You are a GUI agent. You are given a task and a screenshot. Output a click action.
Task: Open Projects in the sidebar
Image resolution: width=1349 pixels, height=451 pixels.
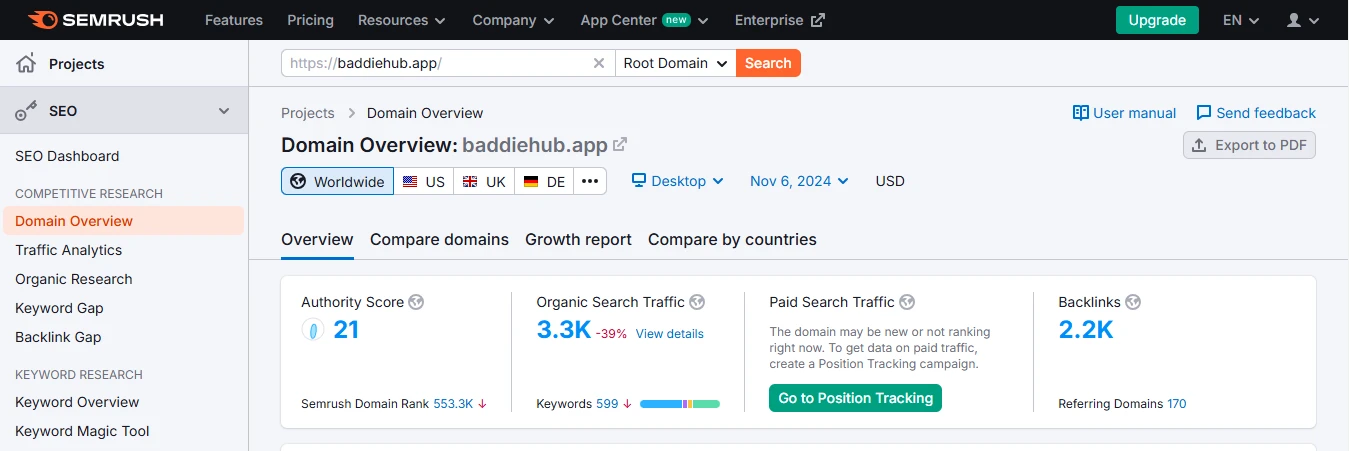(x=77, y=64)
